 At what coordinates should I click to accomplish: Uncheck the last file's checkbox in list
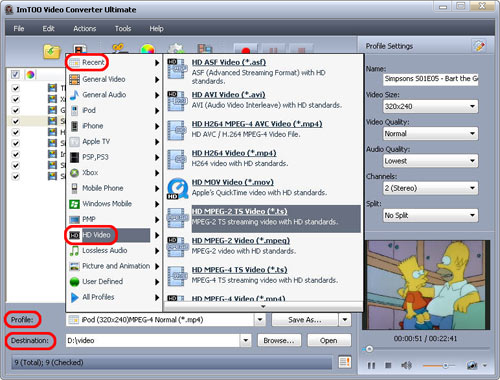coord(15,176)
